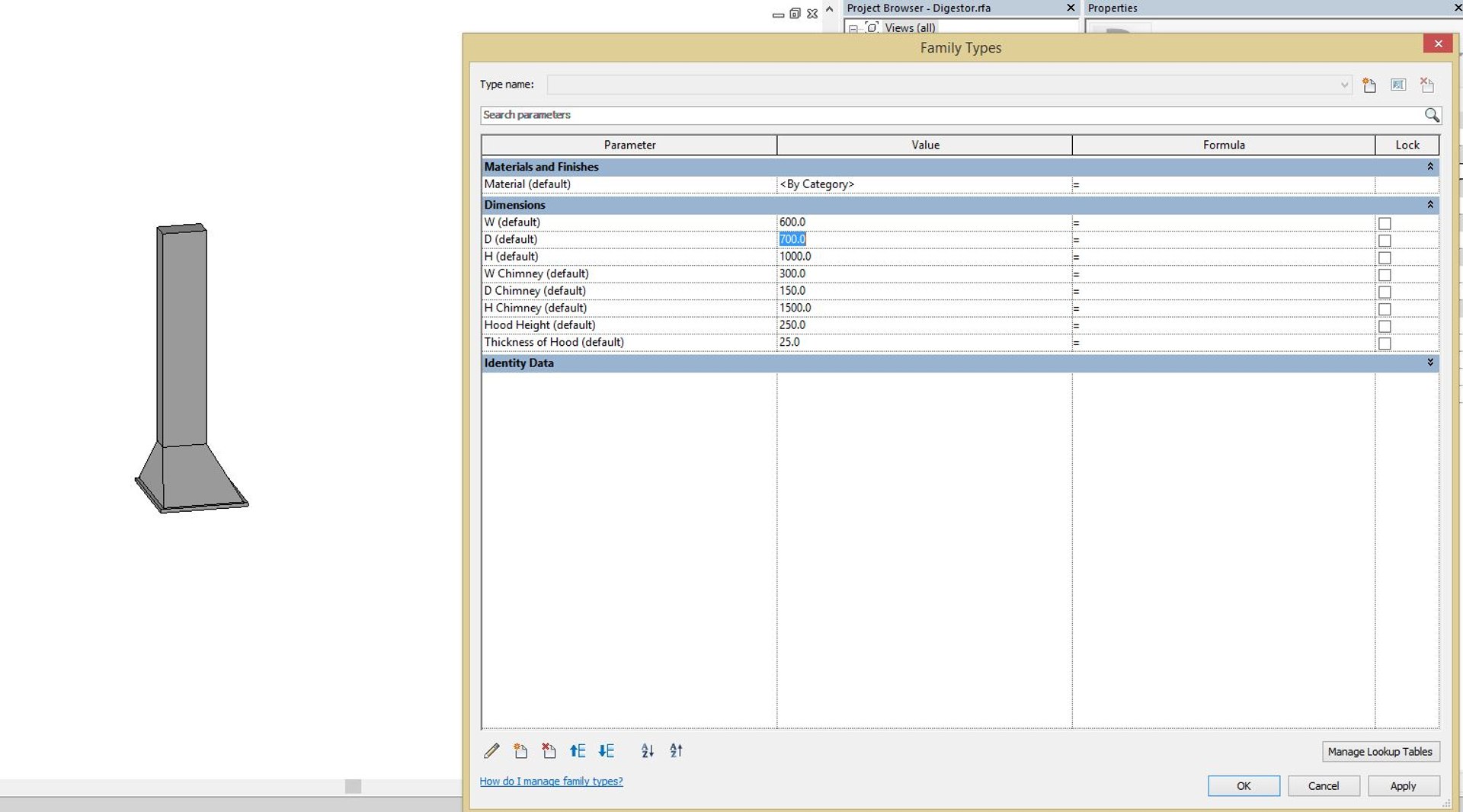1463x812 pixels.
Task: Toggle the lock checkbox for D (default)
Action: pyautogui.click(x=1385, y=241)
